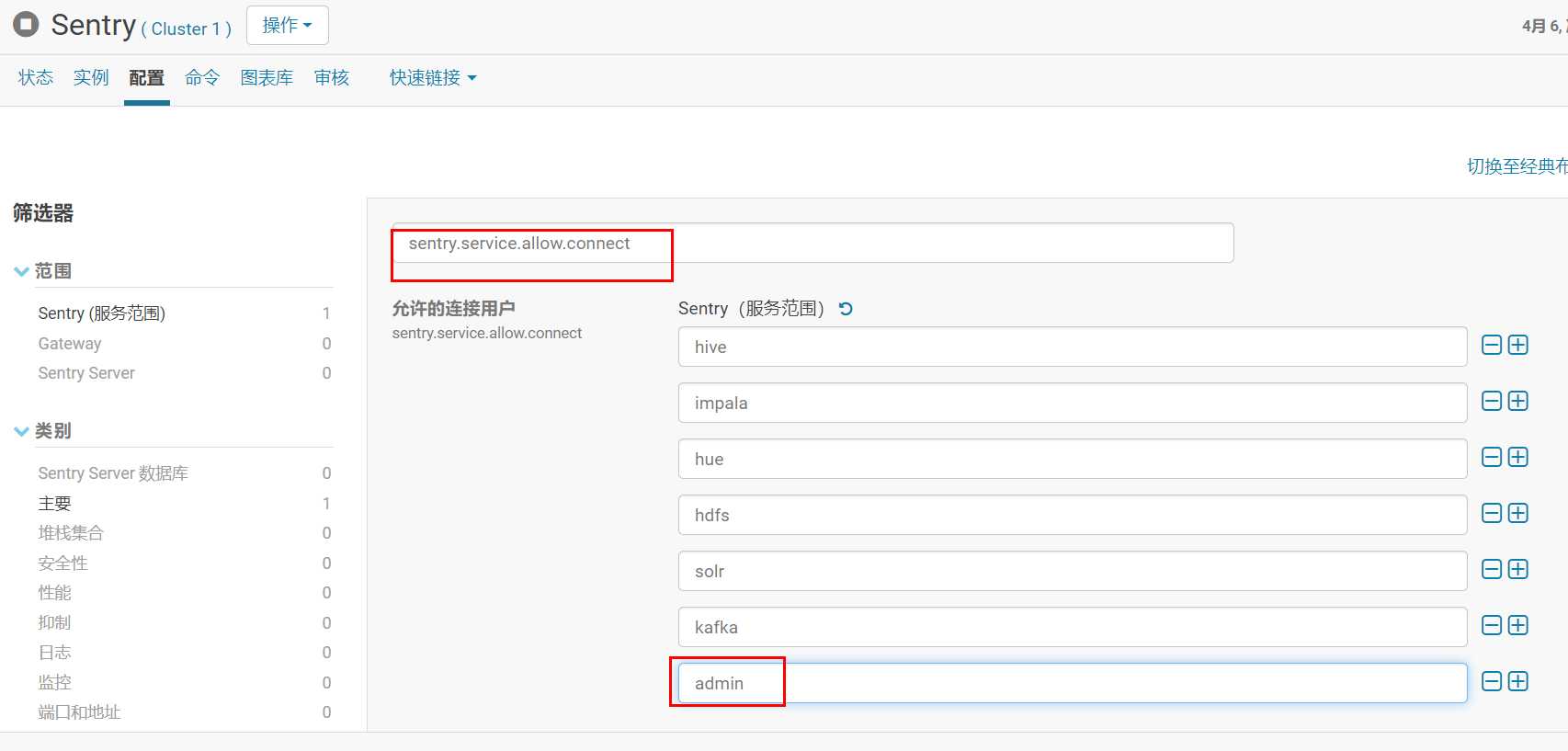This screenshot has width=1568, height=751.
Task: Add an entry after hue with plus icon
Action: click(x=1518, y=457)
